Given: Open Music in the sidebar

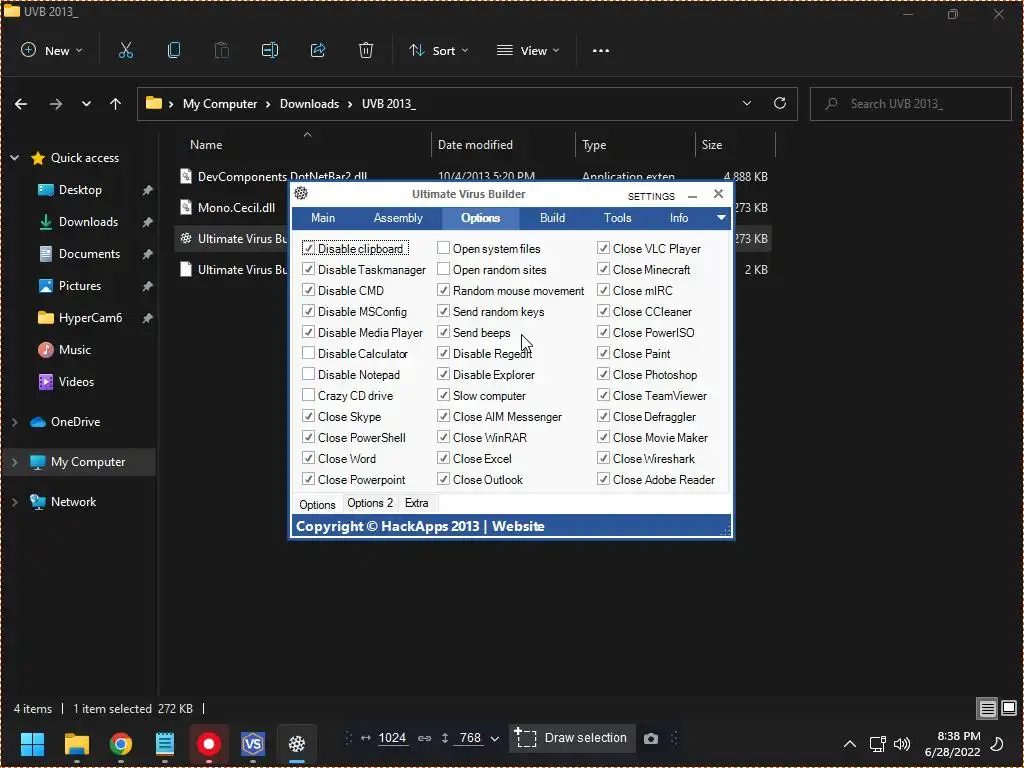Looking at the screenshot, I should (74, 350).
